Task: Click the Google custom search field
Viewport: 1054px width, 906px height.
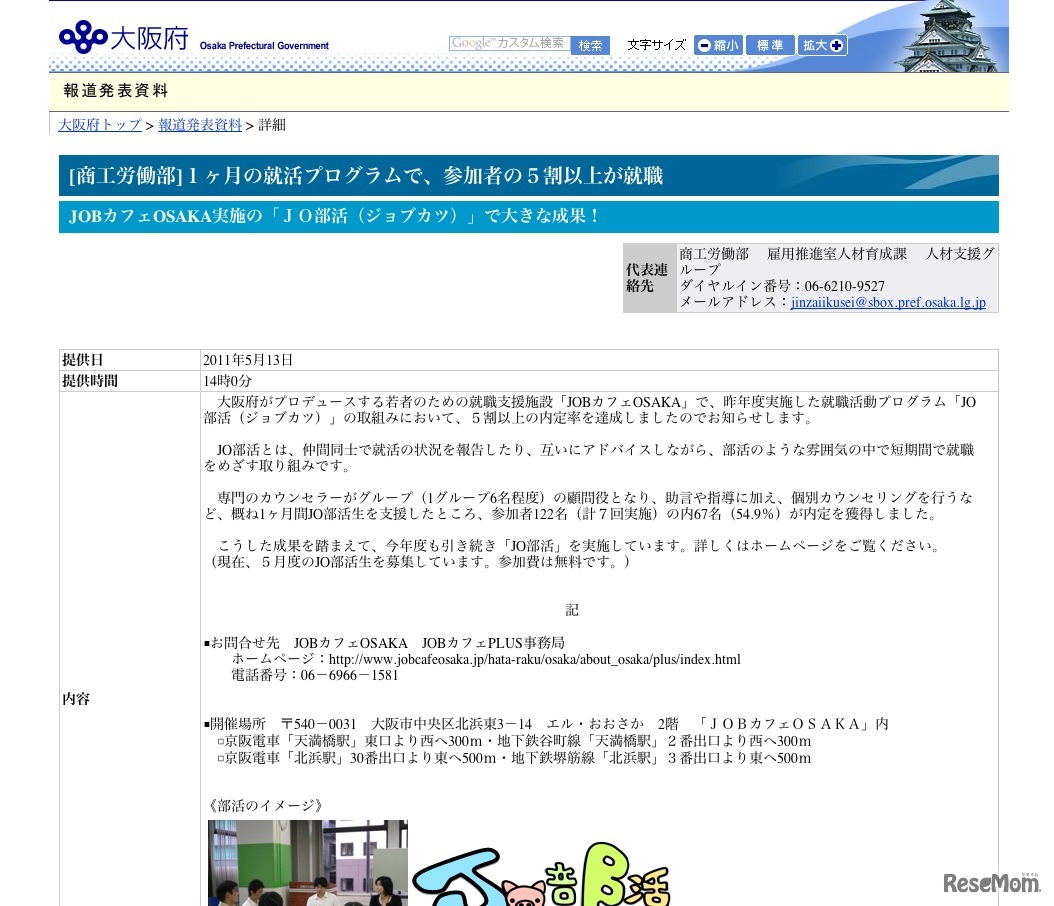Action: coord(510,44)
